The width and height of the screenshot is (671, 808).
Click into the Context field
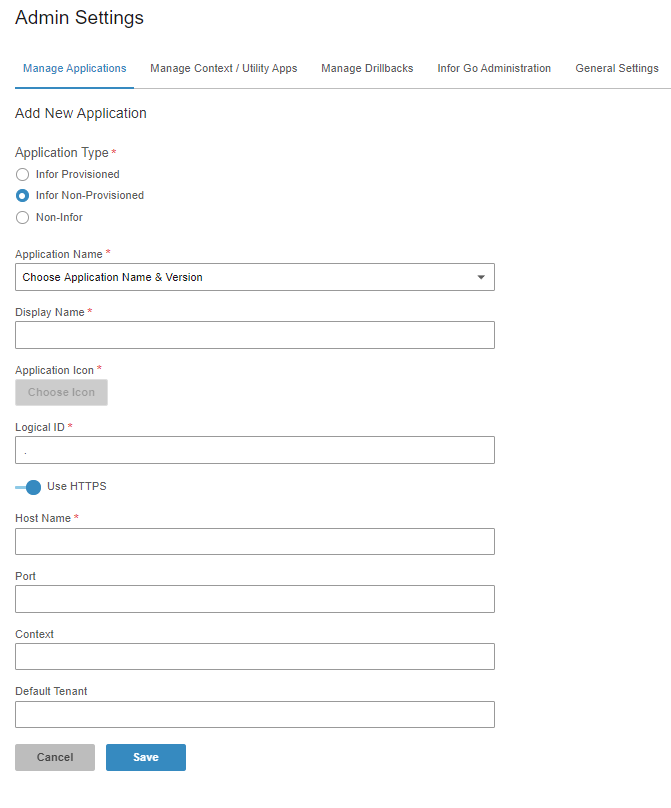pyautogui.click(x=255, y=656)
